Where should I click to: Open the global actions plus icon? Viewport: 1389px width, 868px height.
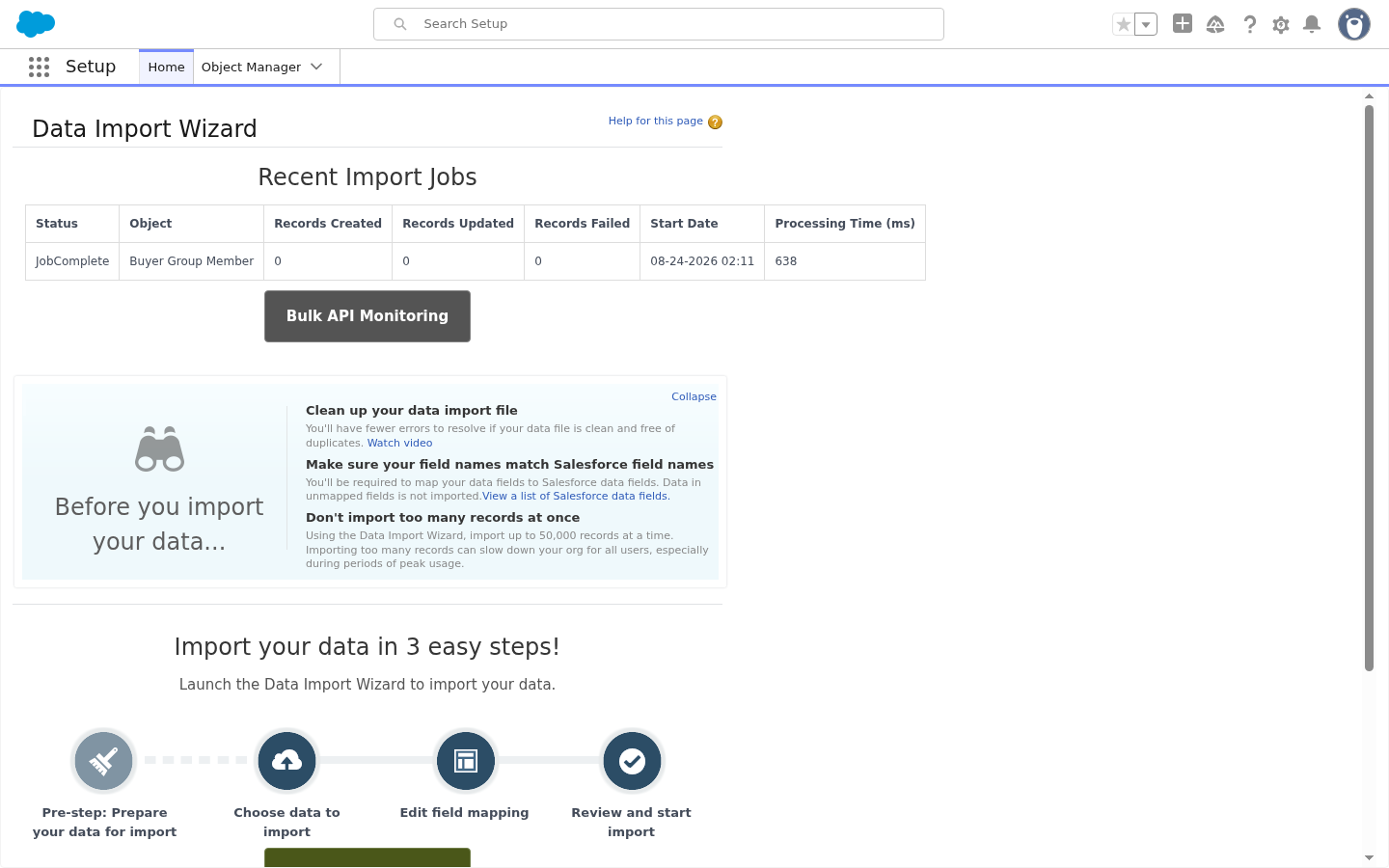[x=1183, y=23]
